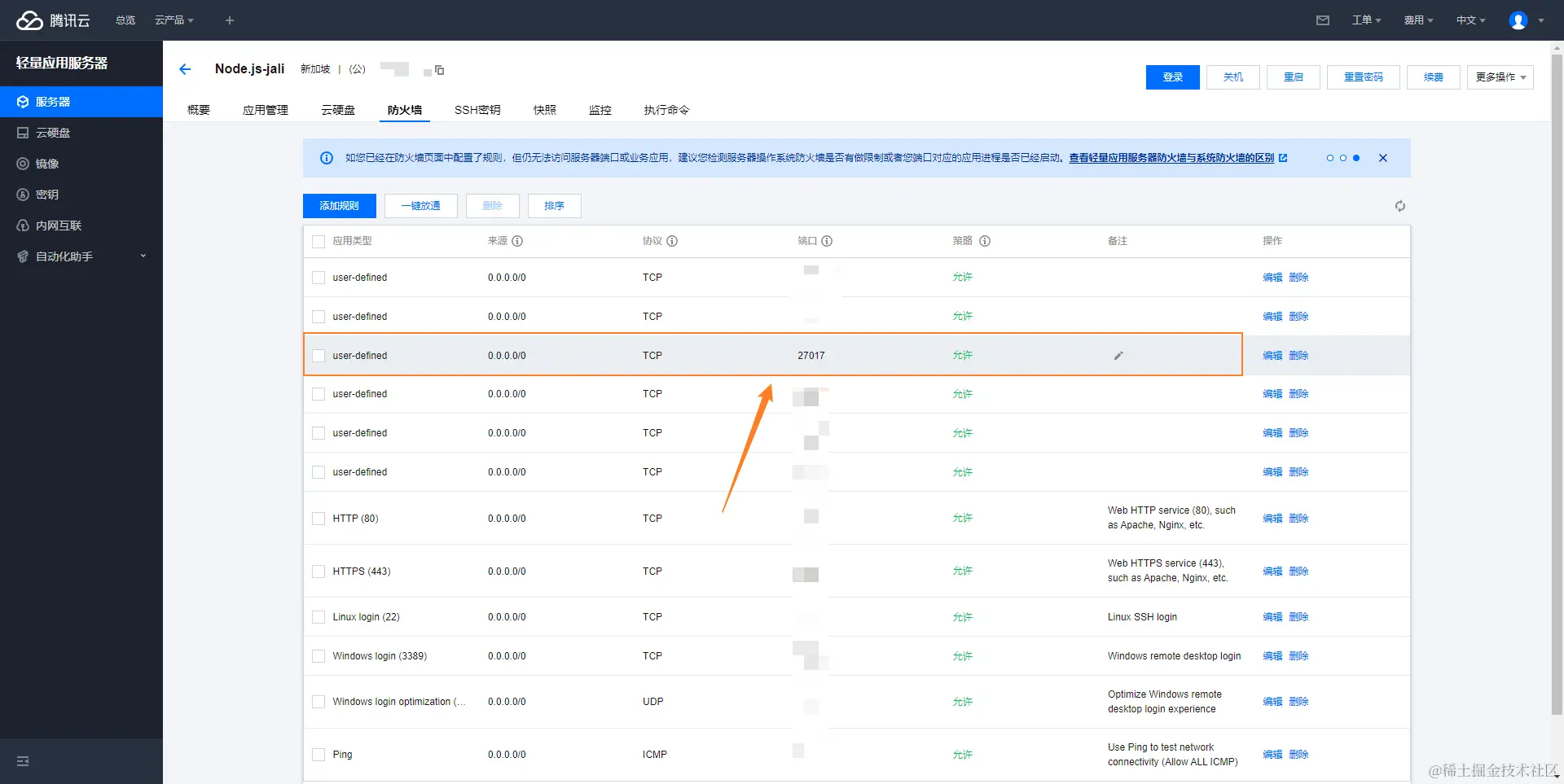Expand the 费用 dropdown
The width and height of the screenshot is (1564, 784).
pos(1418,20)
